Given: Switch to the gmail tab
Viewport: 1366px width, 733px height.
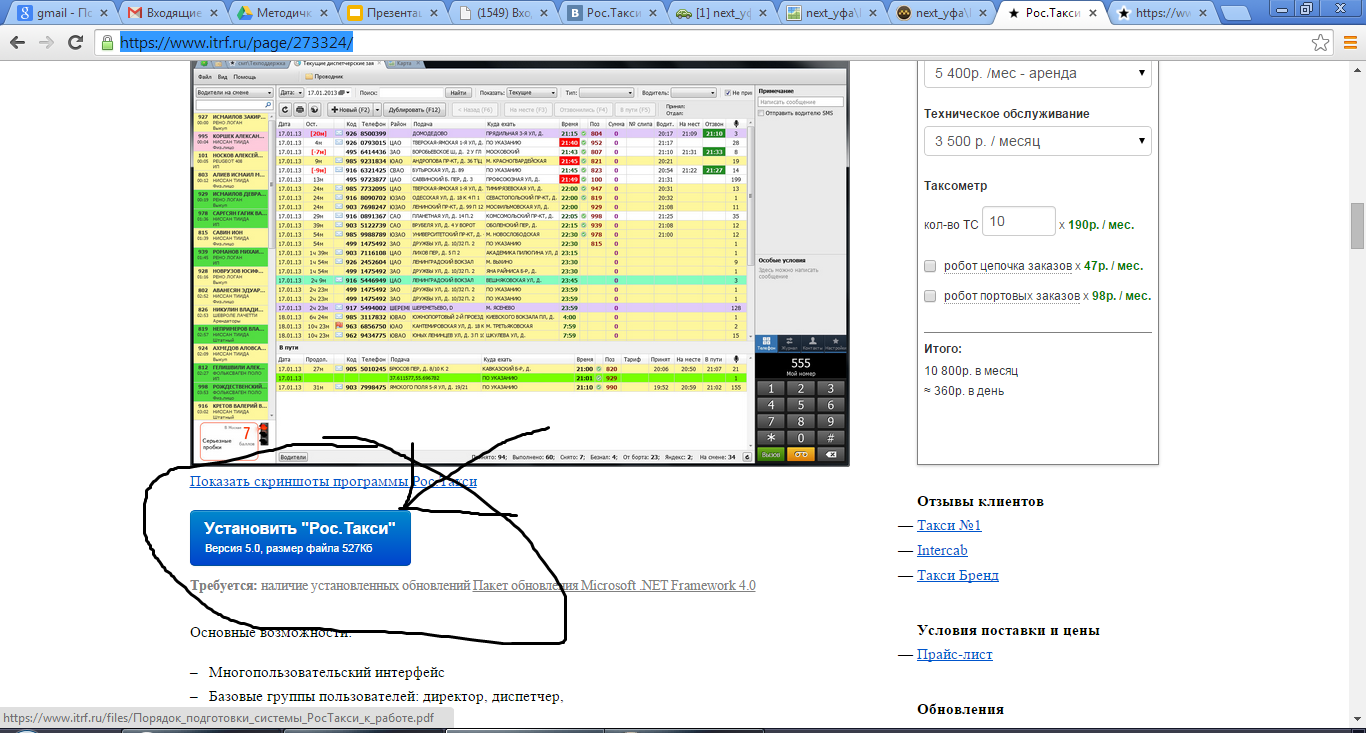Looking at the screenshot, I should (58, 13).
